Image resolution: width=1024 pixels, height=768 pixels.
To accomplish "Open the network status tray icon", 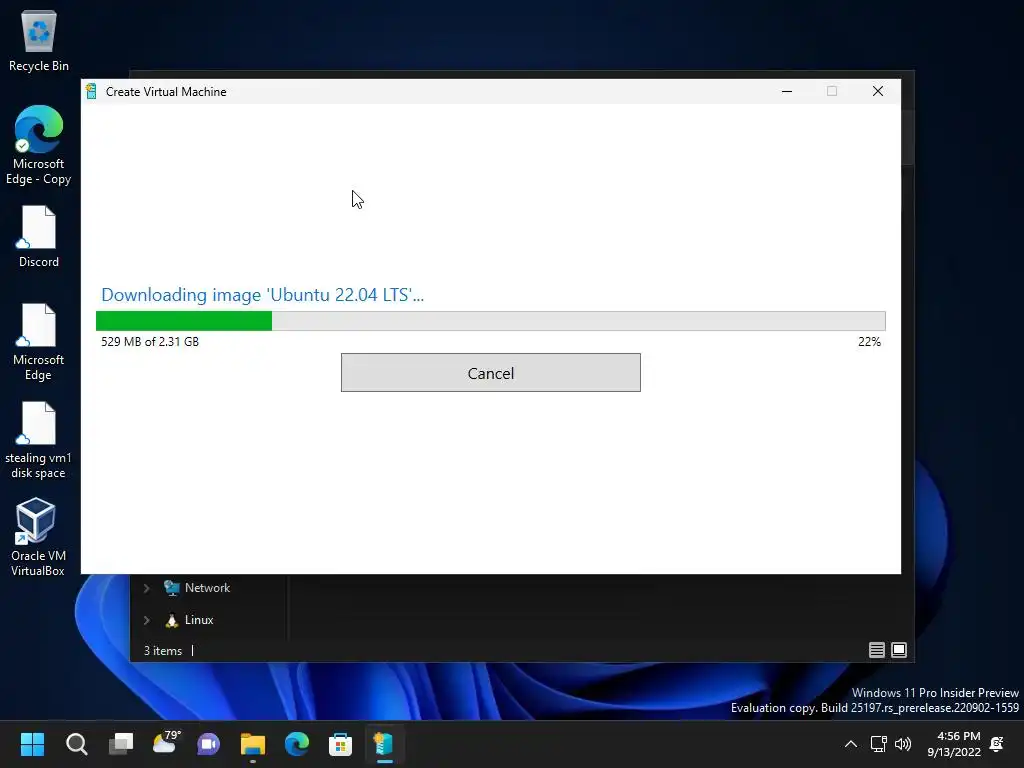I will (879, 744).
